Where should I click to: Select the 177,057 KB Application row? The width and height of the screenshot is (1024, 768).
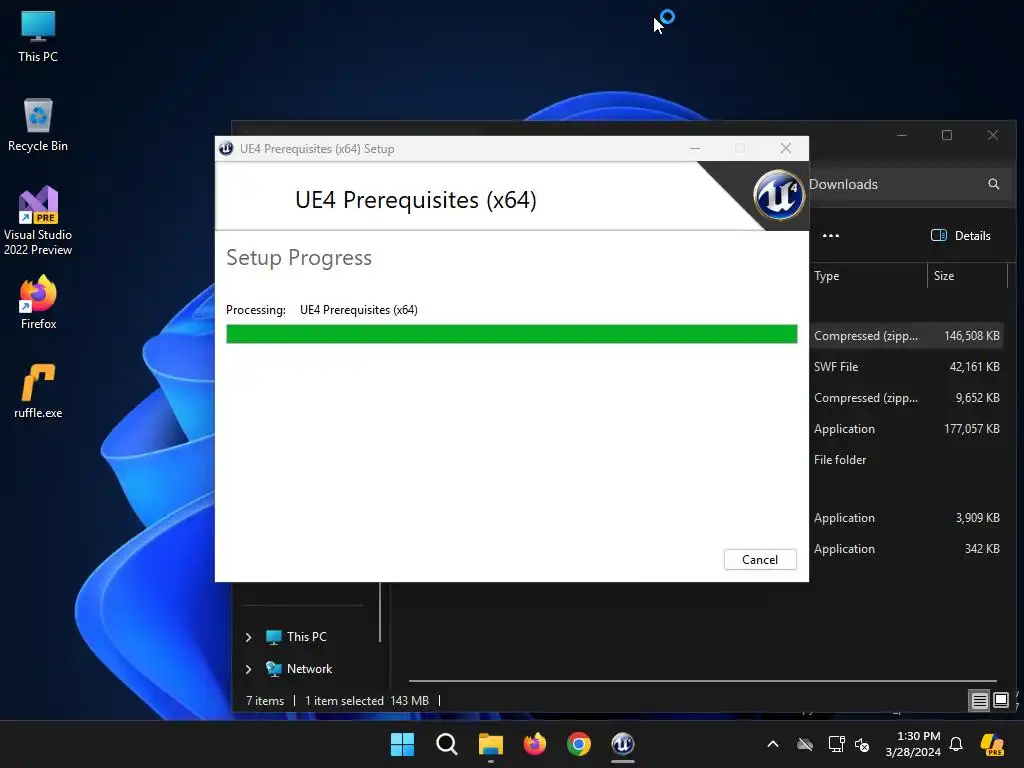[x=908, y=428]
